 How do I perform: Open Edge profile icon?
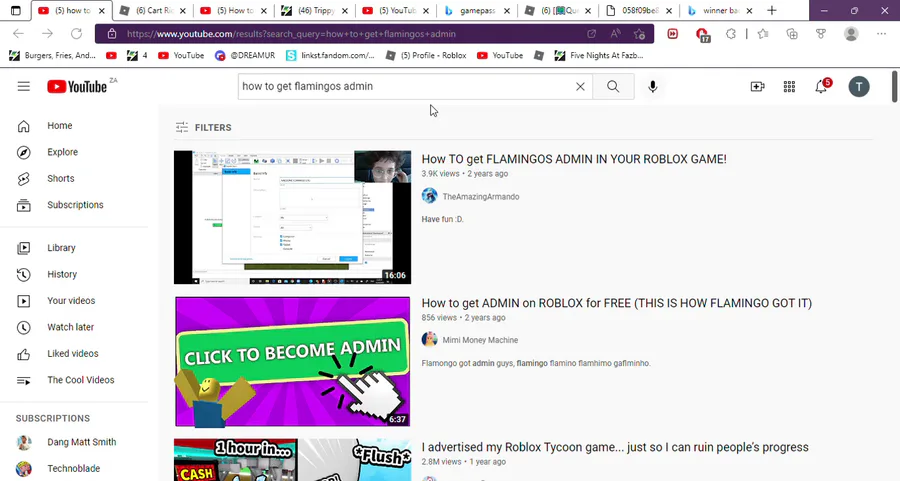coord(851,34)
